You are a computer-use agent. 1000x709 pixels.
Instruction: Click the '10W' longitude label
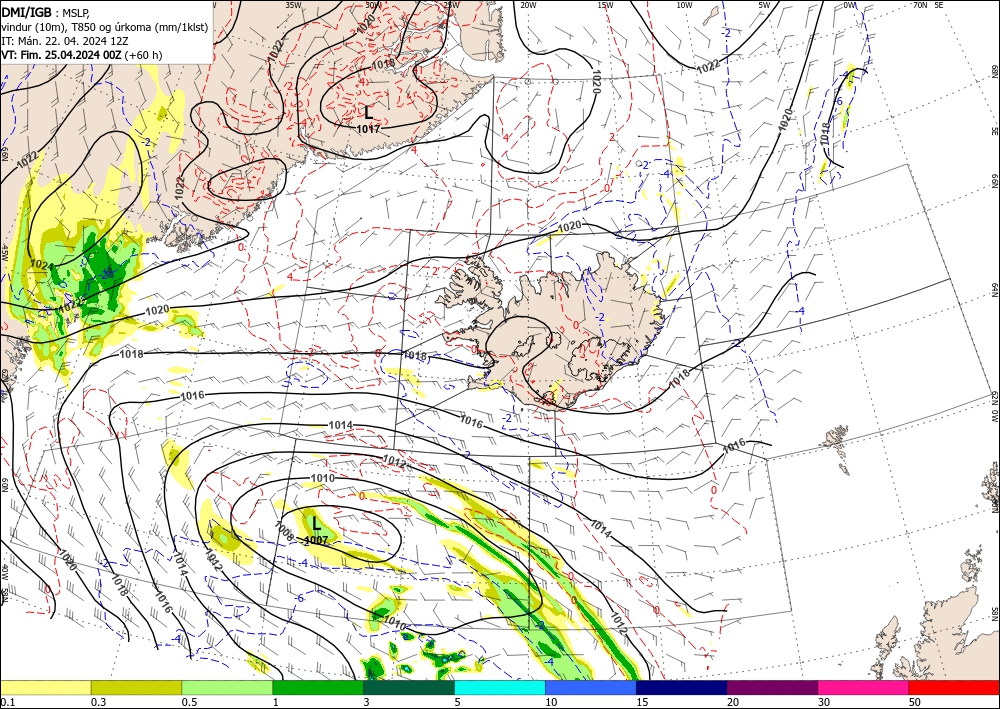(684, 5)
